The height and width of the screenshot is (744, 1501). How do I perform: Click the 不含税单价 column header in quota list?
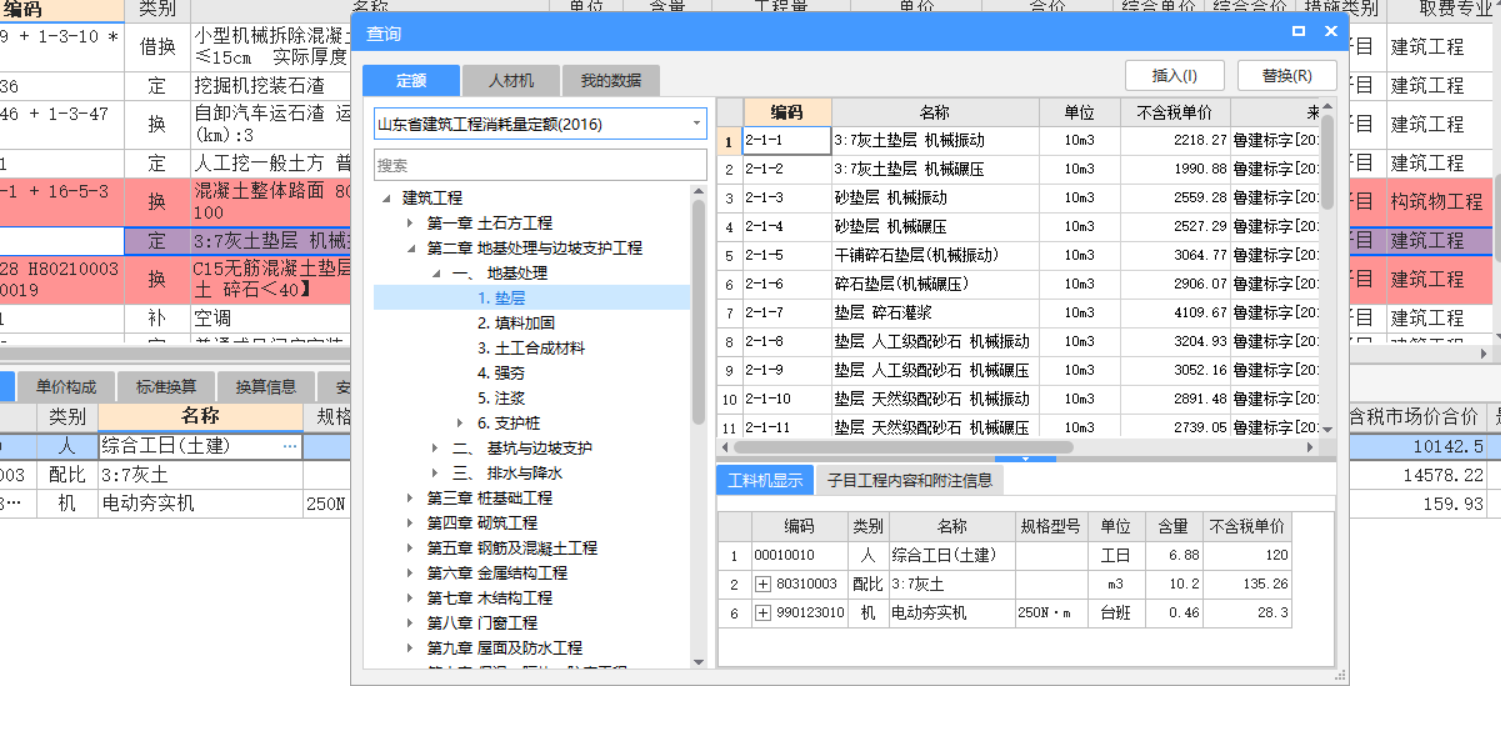tap(1175, 112)
